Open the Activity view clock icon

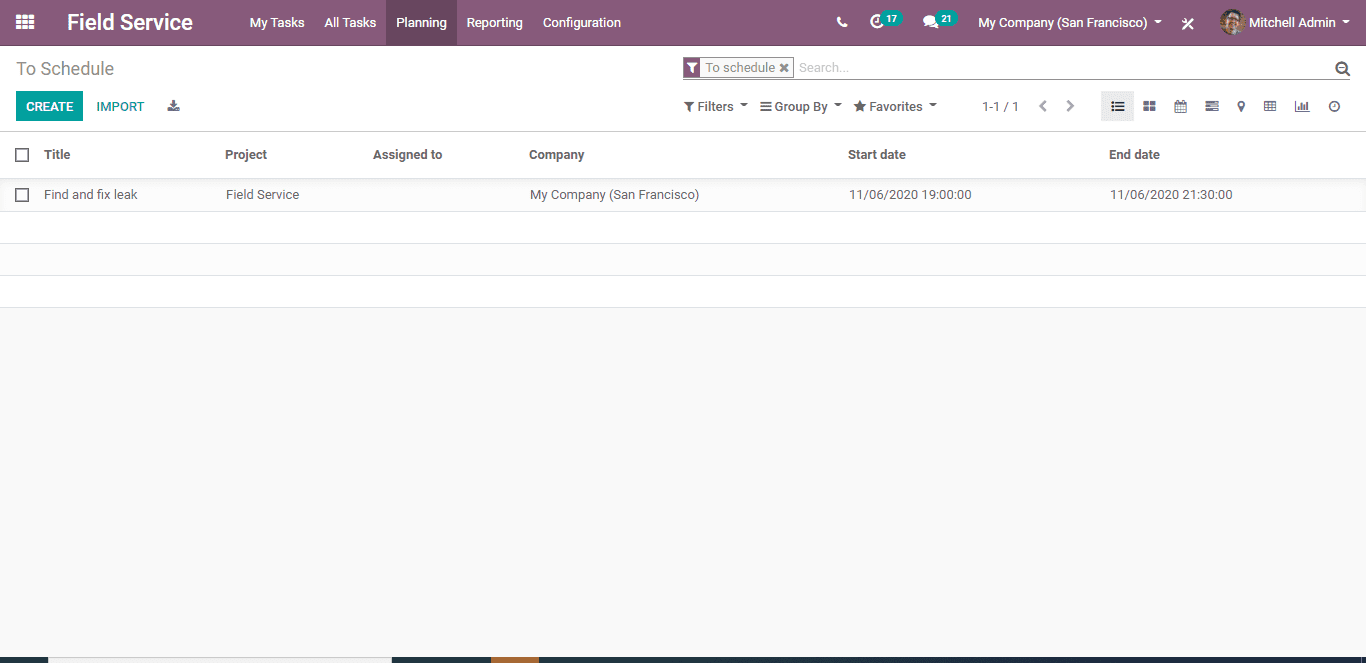point(1334,106)
